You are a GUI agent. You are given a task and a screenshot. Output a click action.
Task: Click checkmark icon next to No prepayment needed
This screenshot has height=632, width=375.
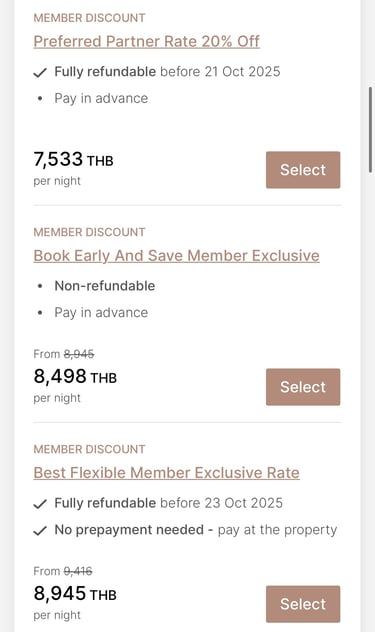tap(40, 531)
